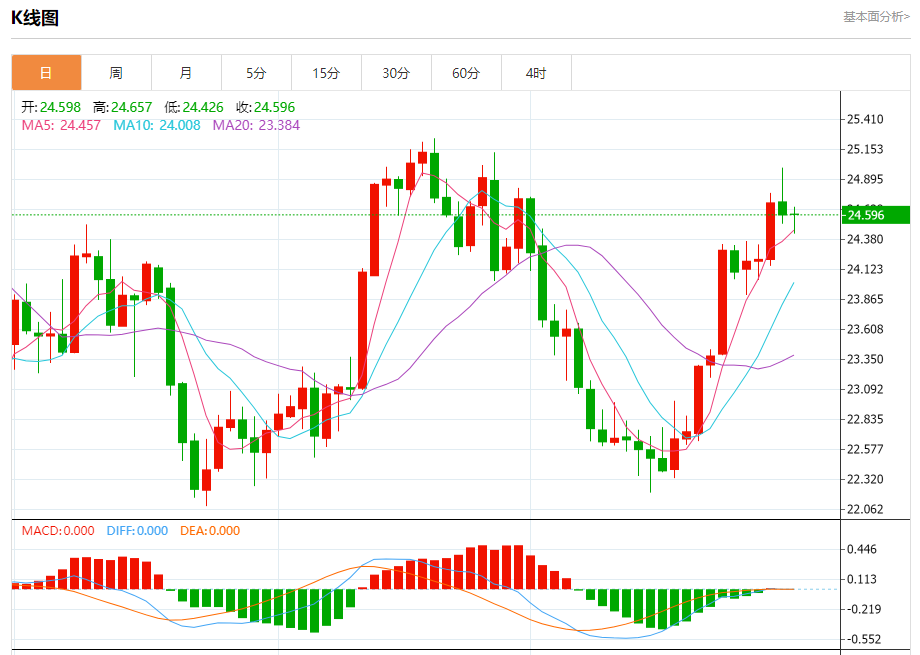Switch to the 周 weekly tab
Screen dimensions: 920x655
click(116, 73)
